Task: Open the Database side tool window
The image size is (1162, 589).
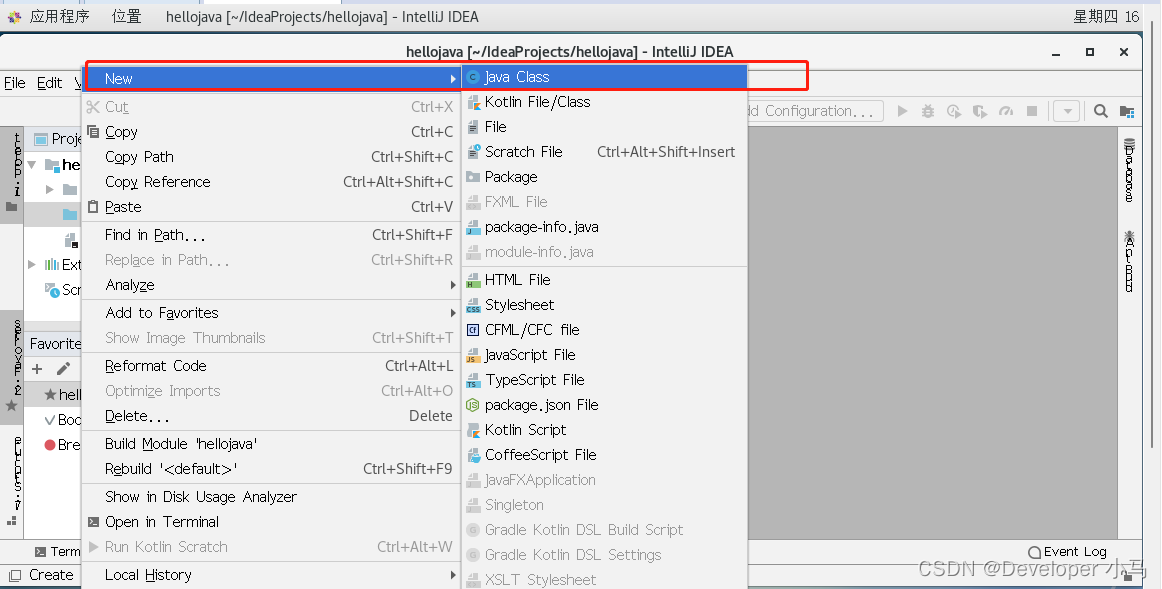Action: click(x=1129, y=170)
